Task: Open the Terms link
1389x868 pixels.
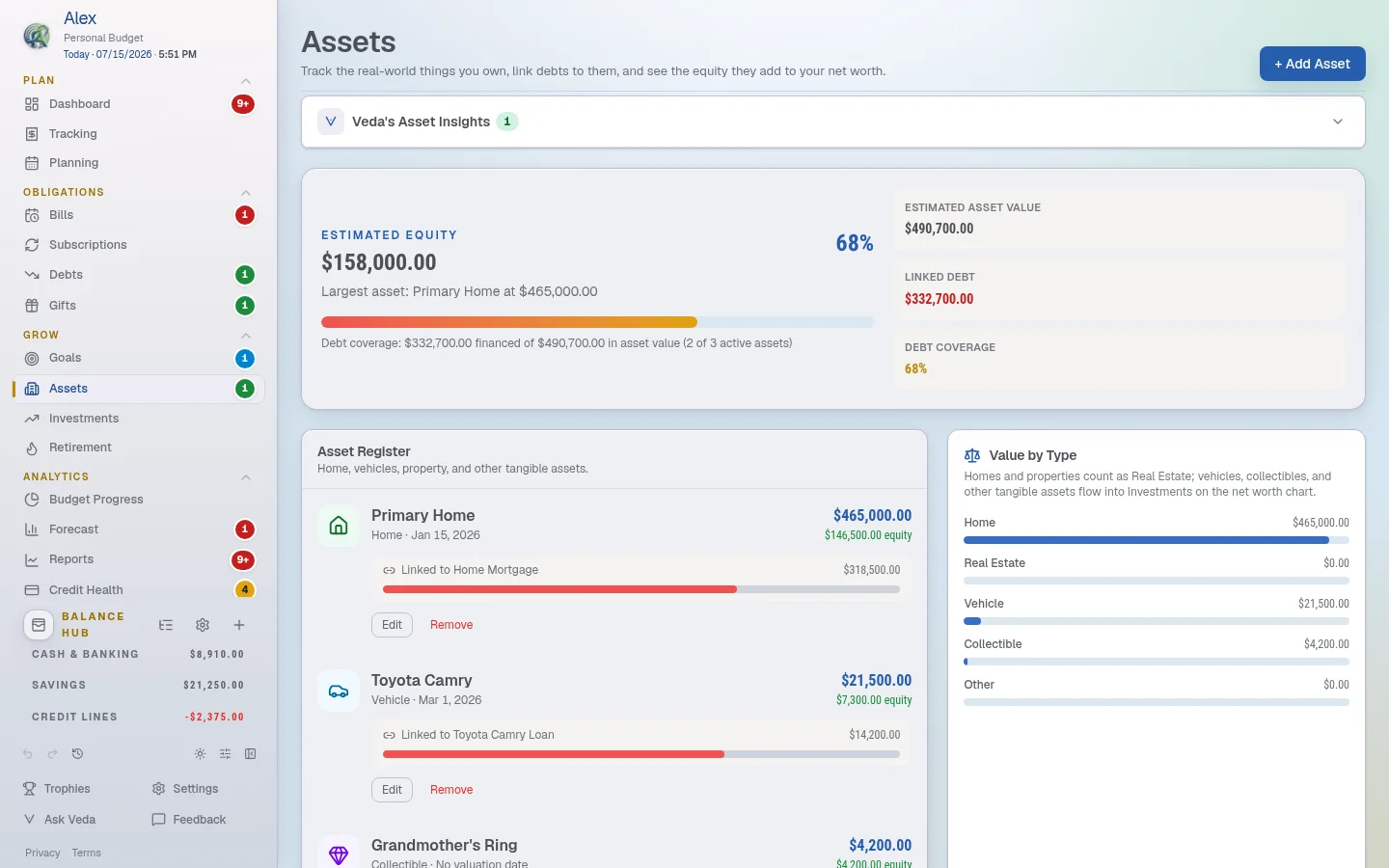Action: (86, 853)
